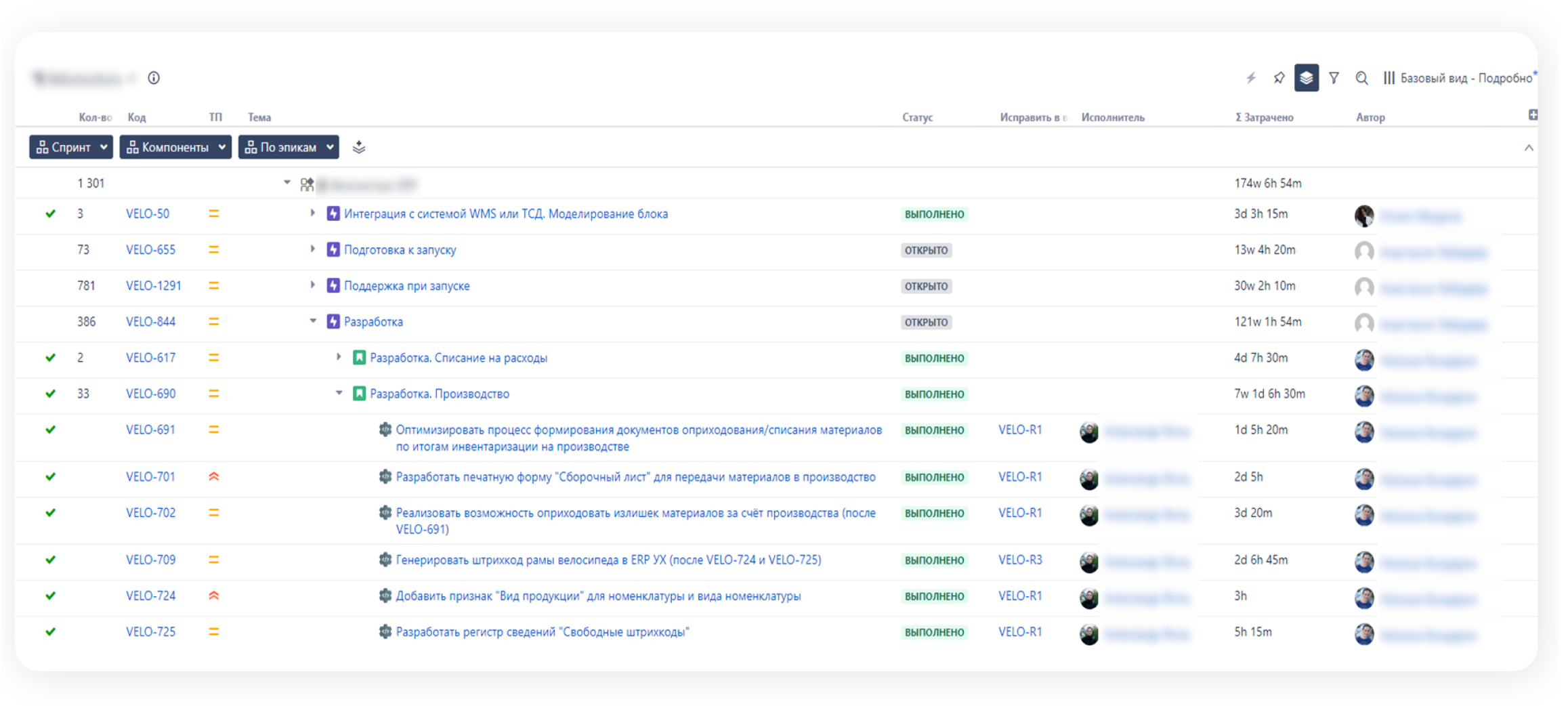
Task: Click the add column plus icon
Action: 1533,115
